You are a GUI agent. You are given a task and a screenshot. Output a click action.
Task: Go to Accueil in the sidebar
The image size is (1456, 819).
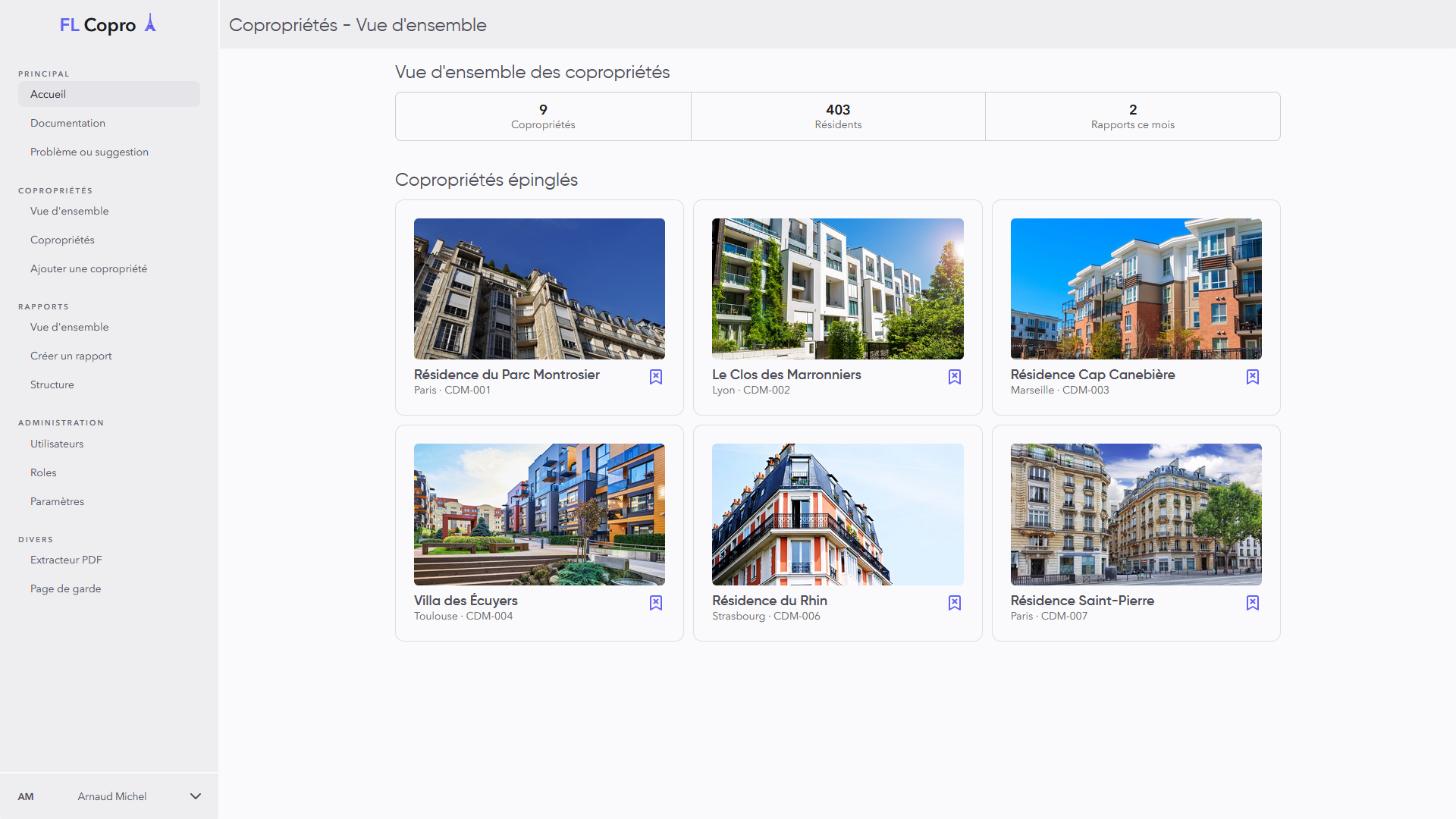coord(109,94)
